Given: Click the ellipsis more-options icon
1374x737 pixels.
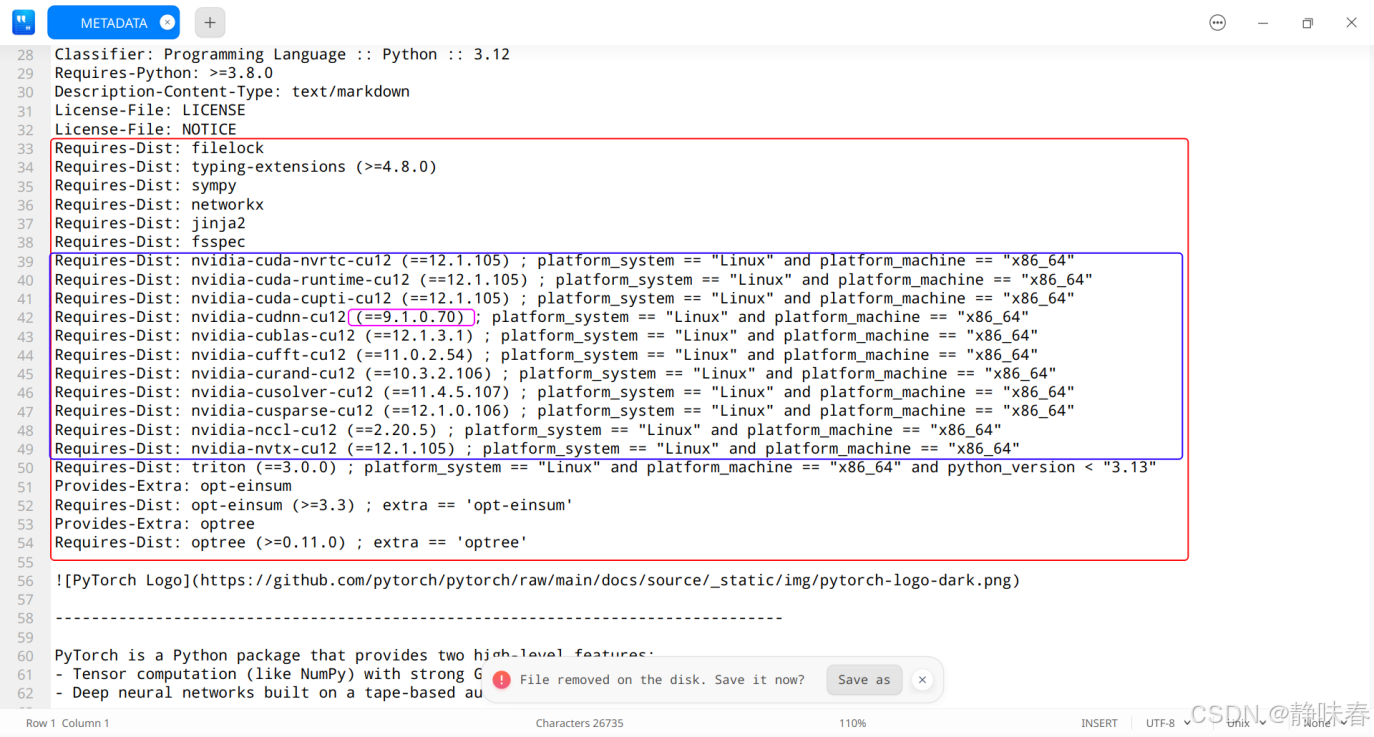Looking at the screenshot, I should (1217, 21).
